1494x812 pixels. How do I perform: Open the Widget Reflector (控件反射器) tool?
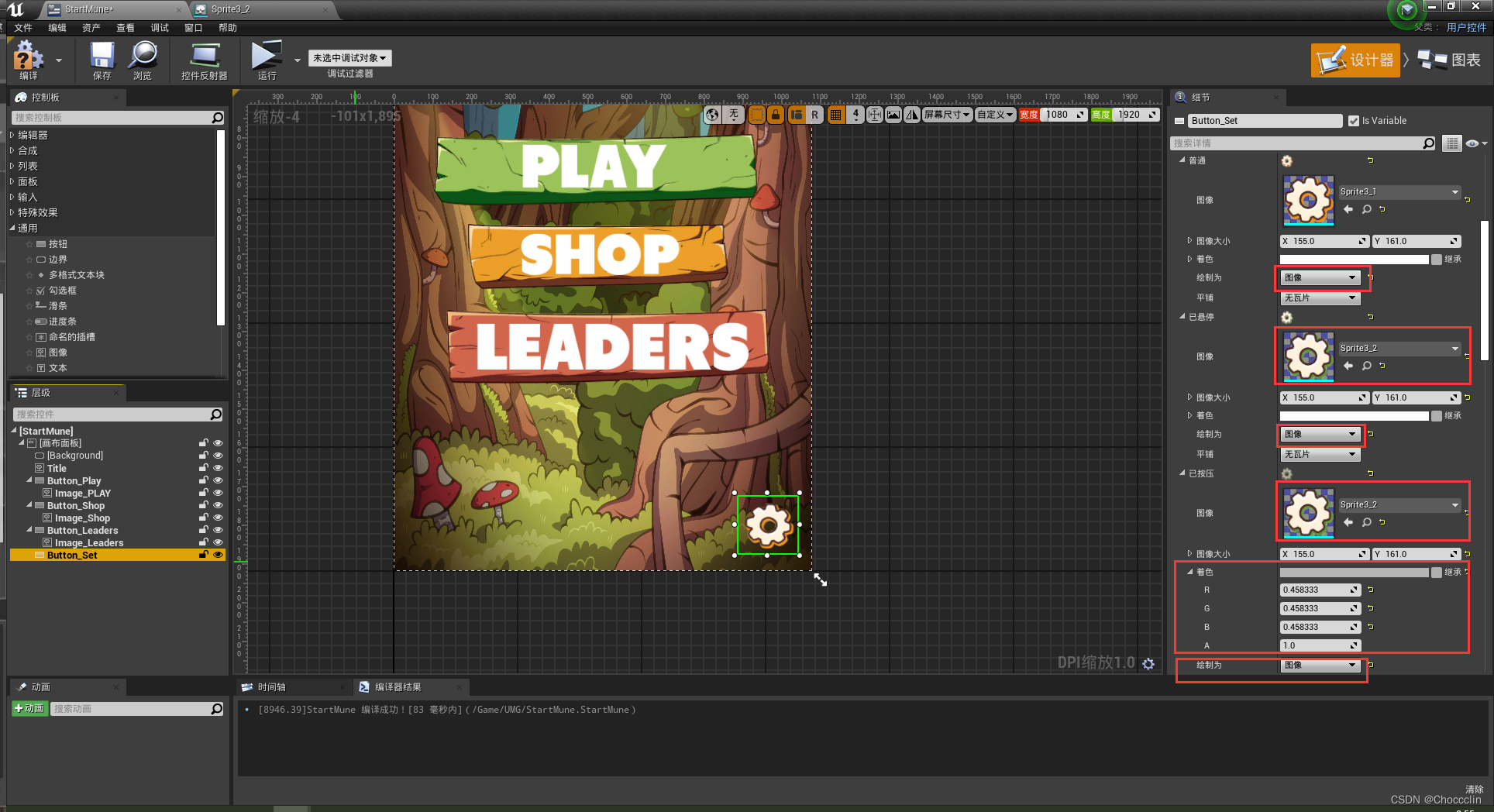205,60
